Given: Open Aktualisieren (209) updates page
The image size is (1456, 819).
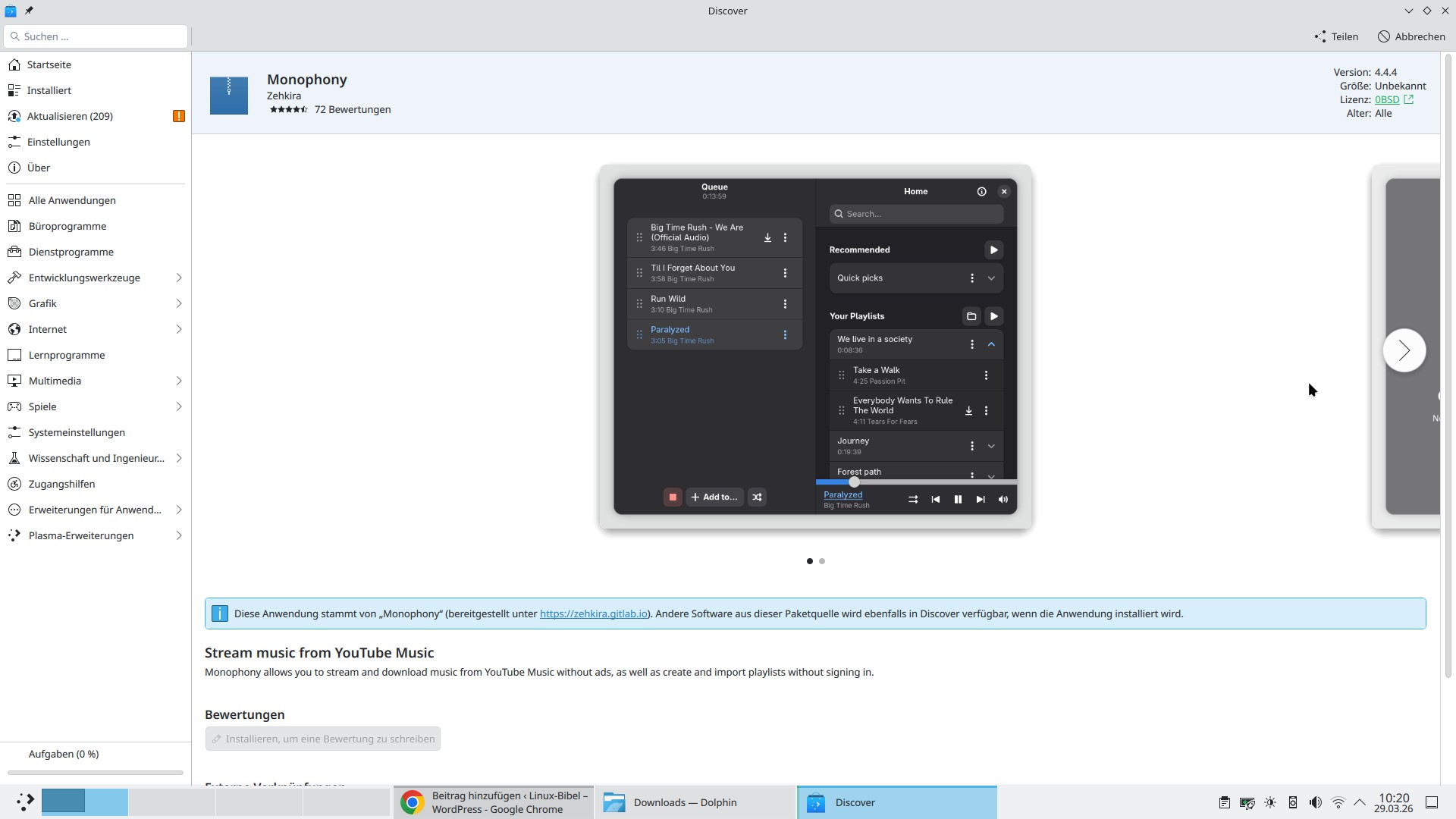Looking at the screenshot, I should coord(70,116).
